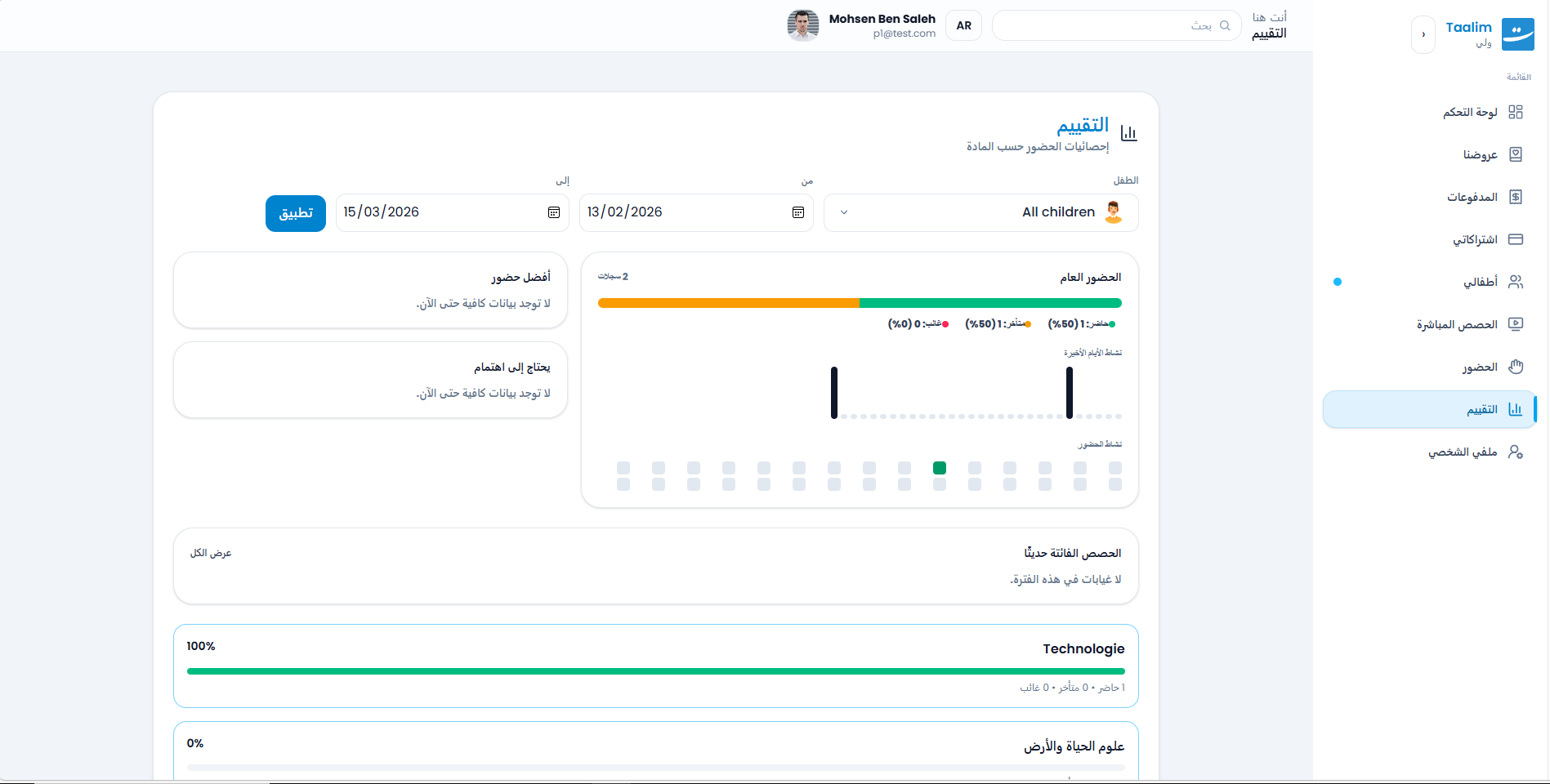Click the attendance hand icon in sidebar
This screenshot has height=784, width=1550.
[1515, 367]
